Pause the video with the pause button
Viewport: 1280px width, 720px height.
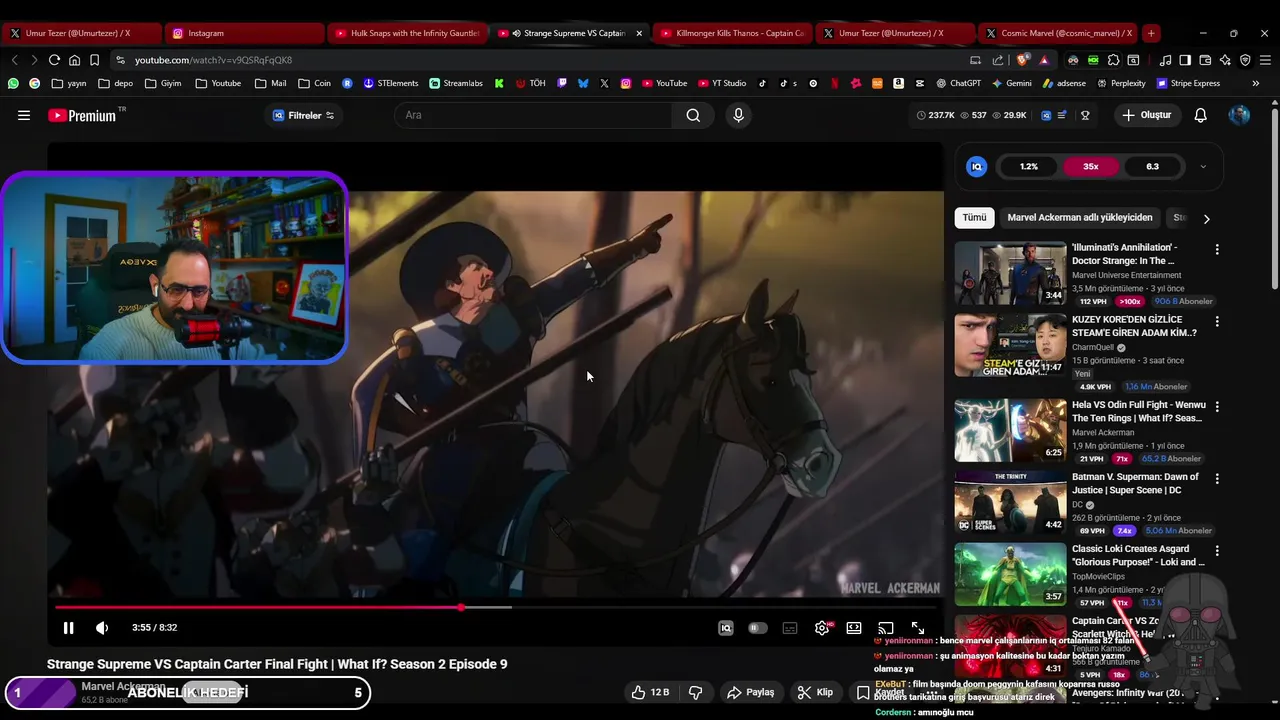(x=68, y=628)
